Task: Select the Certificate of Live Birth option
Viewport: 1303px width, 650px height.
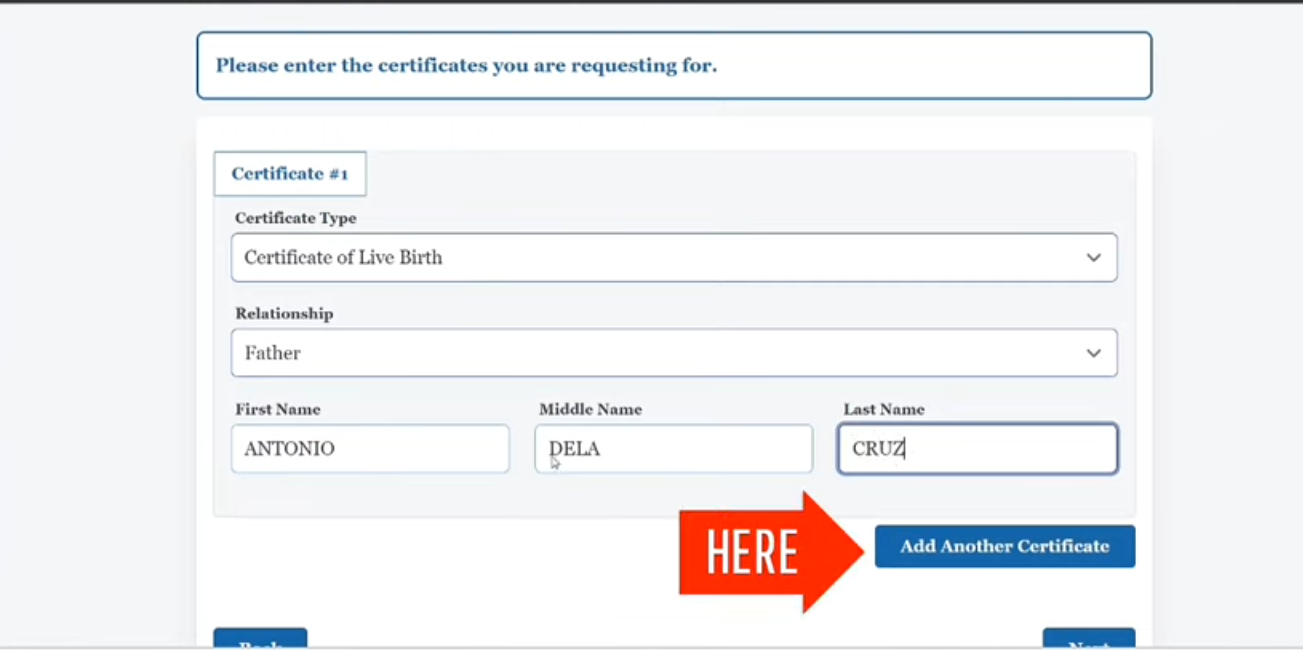Action: point(343,257)
